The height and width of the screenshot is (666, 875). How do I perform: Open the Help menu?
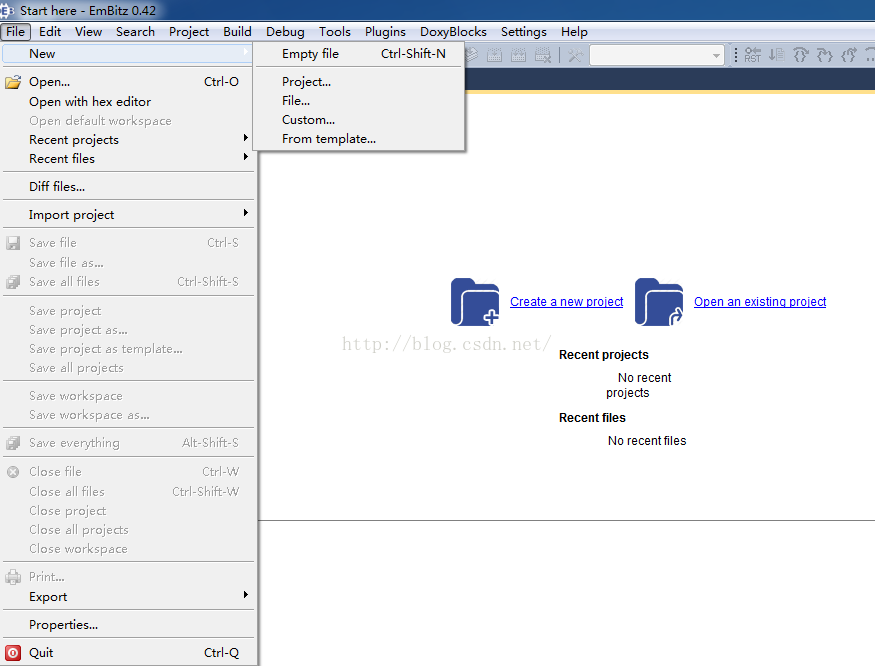coord(574,32)
